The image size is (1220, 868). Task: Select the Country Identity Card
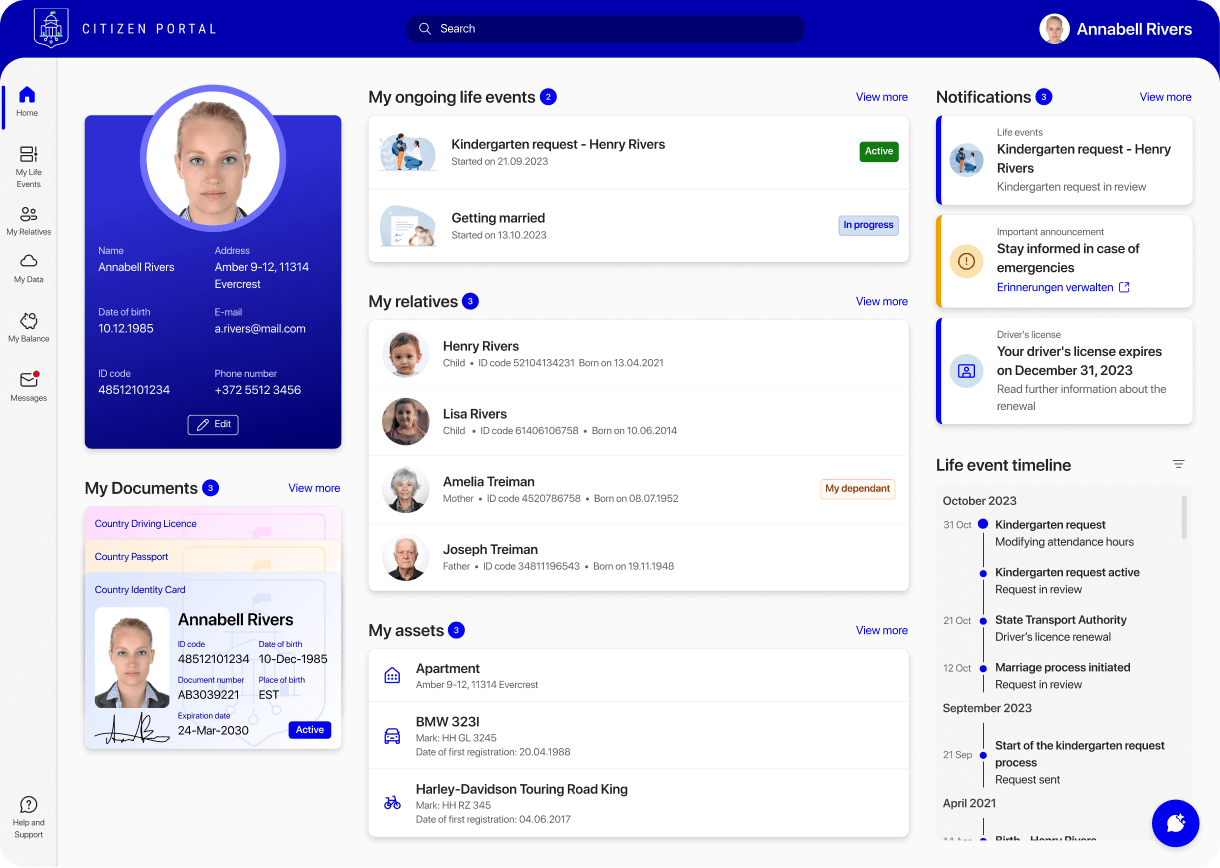(213, 660)
